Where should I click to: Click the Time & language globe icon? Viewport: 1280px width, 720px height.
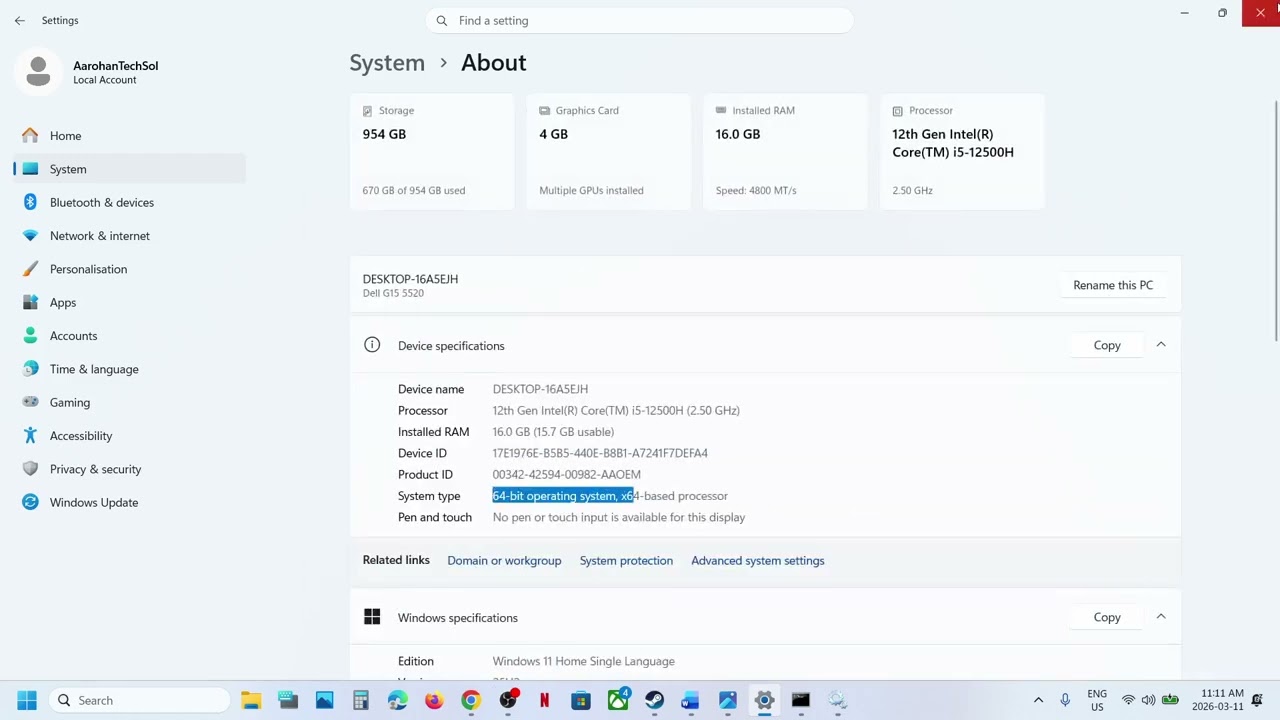click(x=30, y=369)
